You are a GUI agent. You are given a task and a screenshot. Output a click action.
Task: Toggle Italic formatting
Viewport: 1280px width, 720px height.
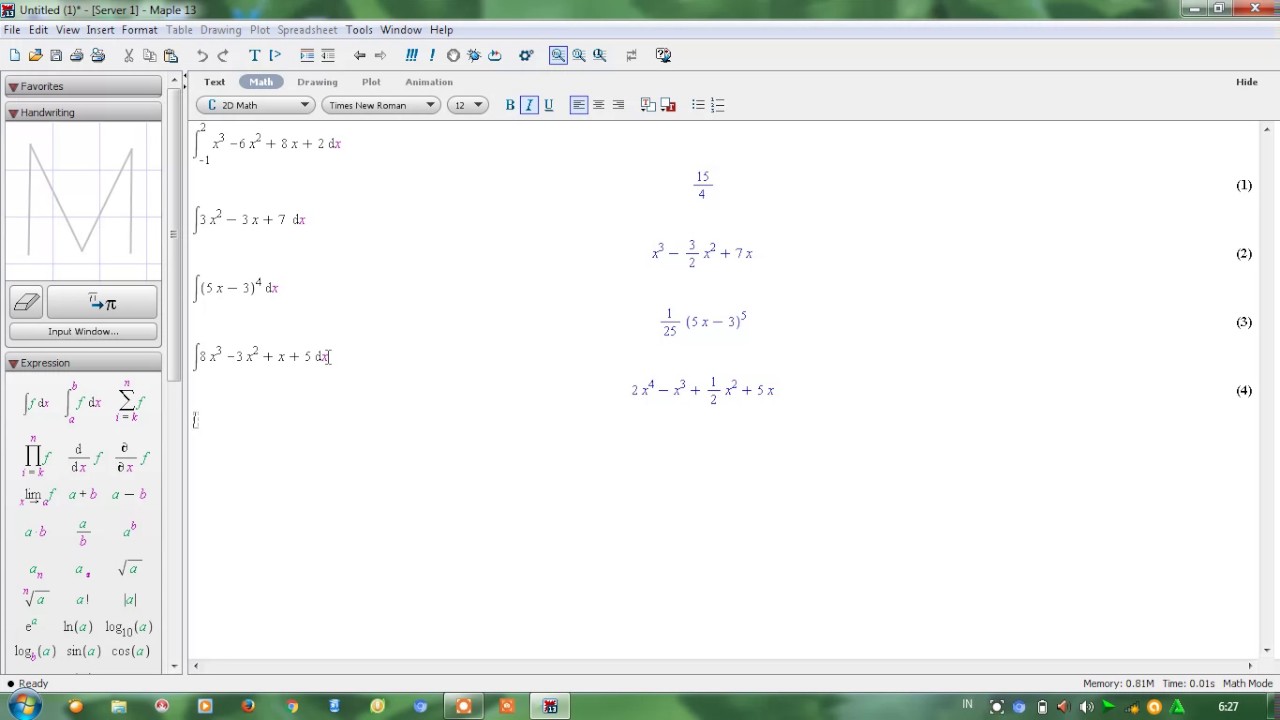tap(529, 105)
